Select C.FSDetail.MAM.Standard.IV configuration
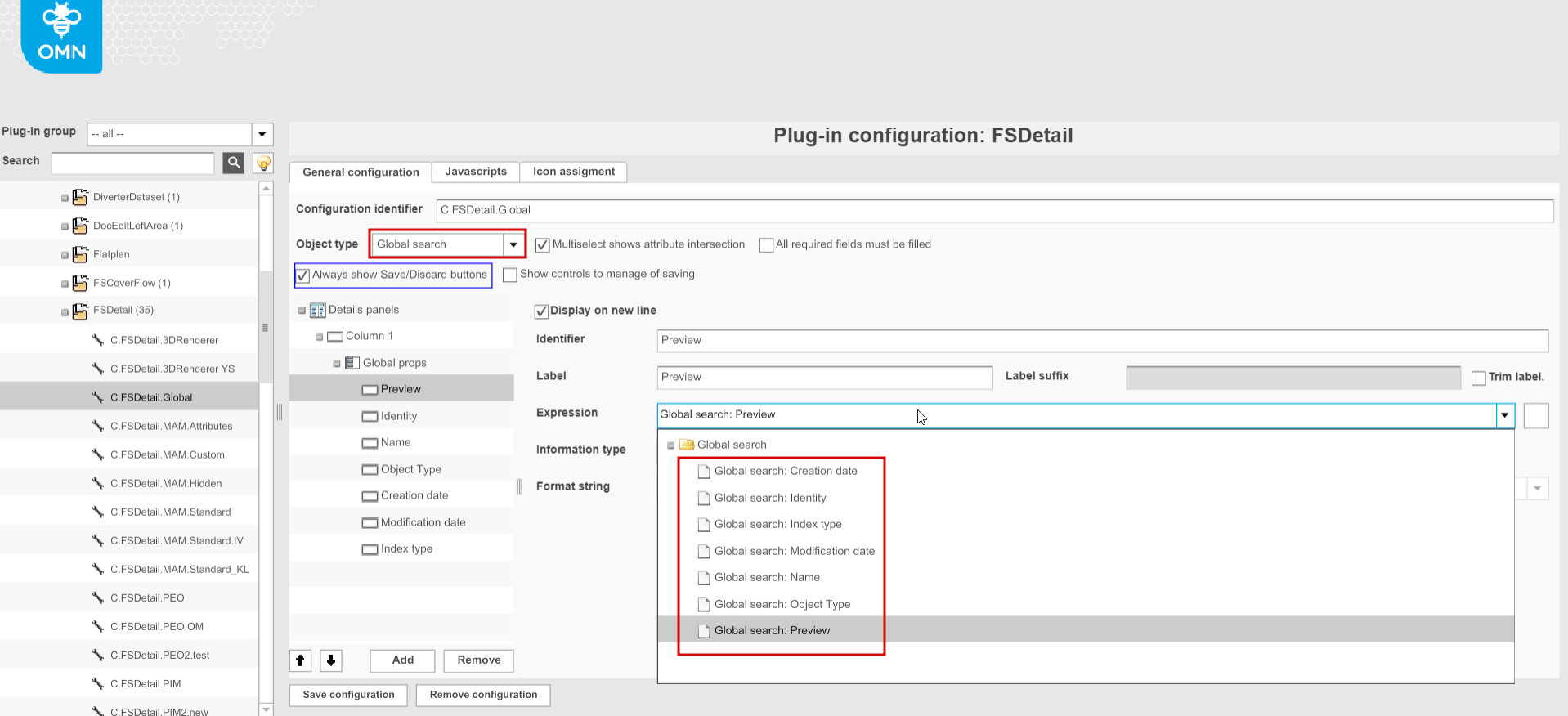Screen dimensions: 1568x716 (x=177, y=540)
